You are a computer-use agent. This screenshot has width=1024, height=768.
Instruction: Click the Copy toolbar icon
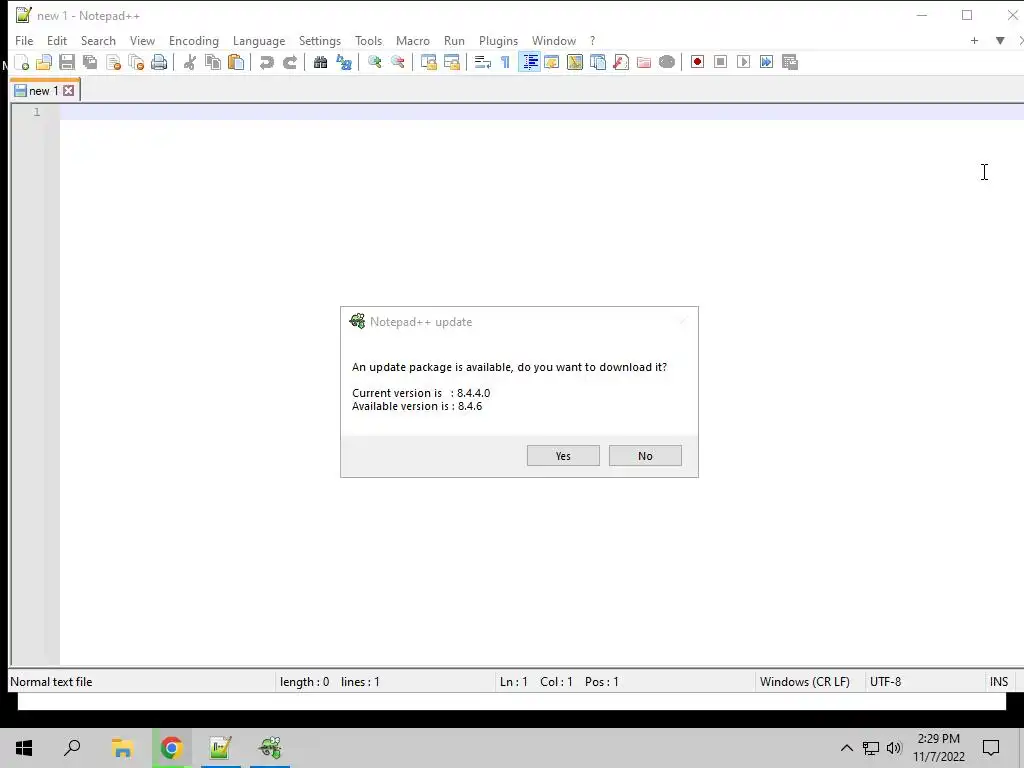point(213,62)
